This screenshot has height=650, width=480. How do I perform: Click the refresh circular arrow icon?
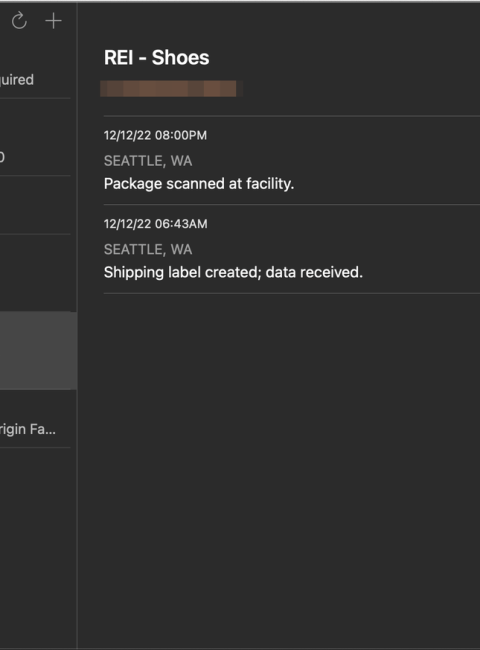click(19, 21)
